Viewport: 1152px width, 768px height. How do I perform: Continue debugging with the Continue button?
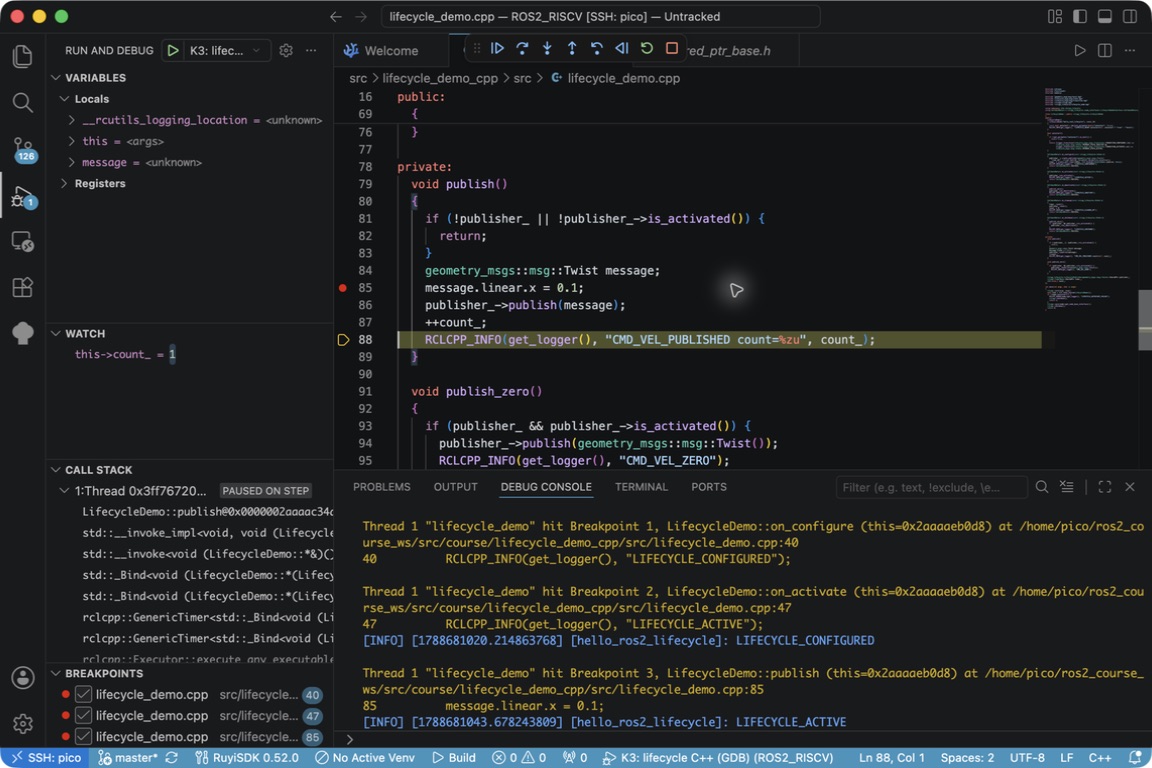(x=497, y=49)
